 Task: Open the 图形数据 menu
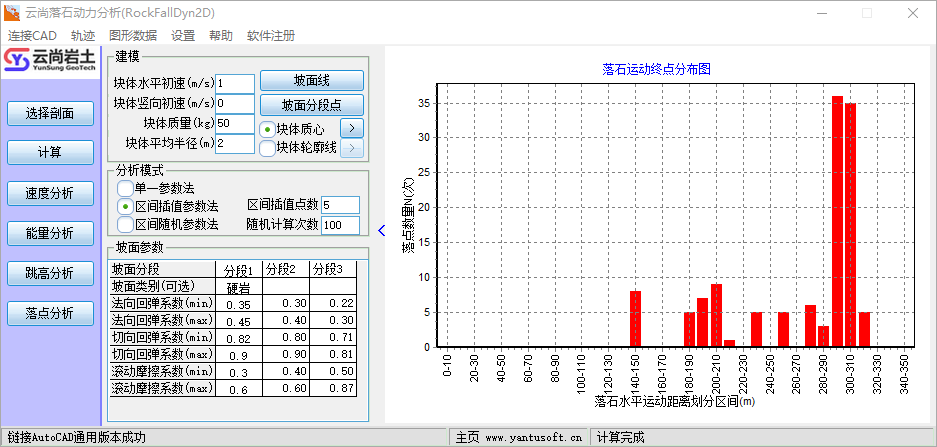[133, 35]
